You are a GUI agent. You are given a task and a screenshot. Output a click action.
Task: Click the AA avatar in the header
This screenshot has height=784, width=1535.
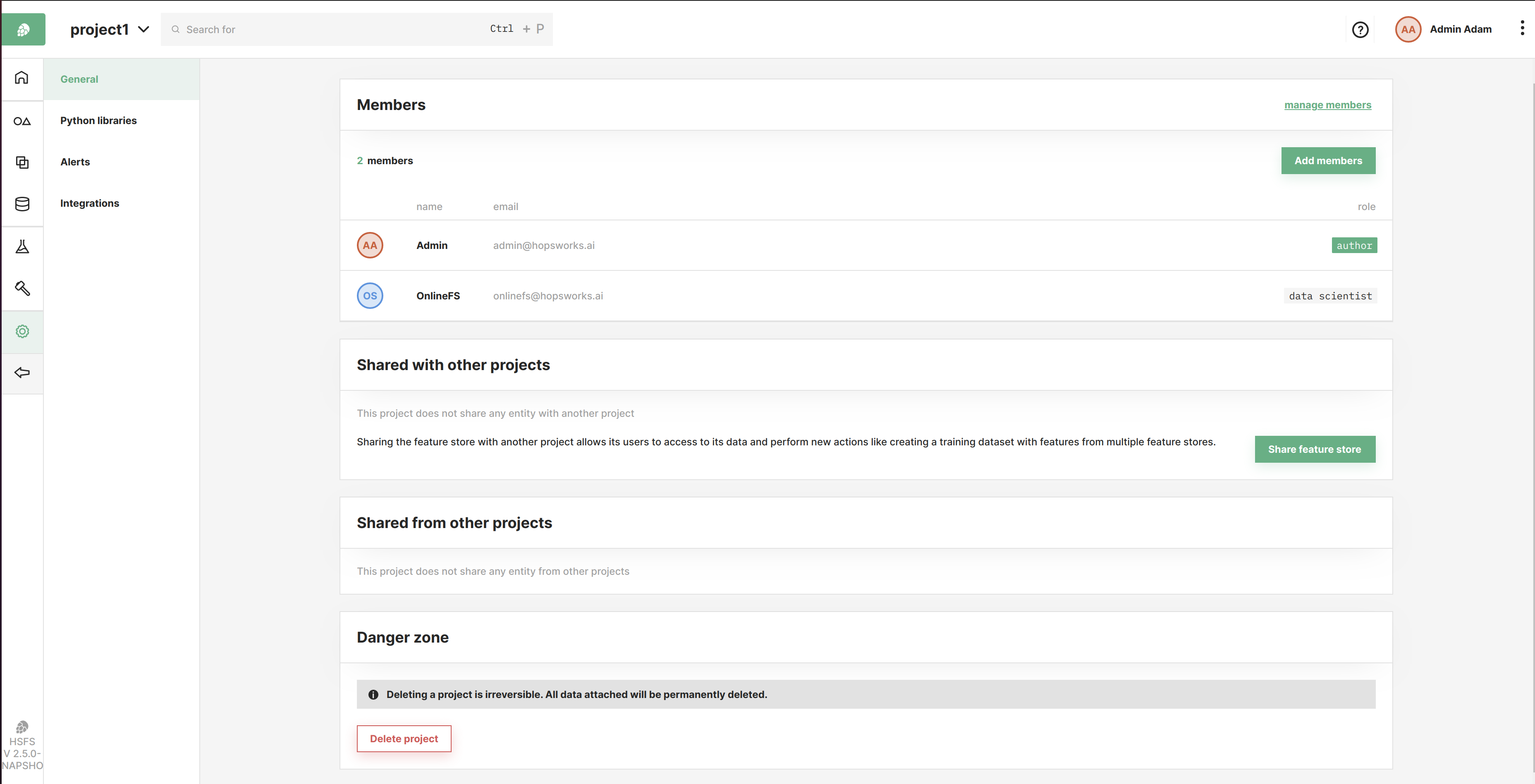(1408, 29)
